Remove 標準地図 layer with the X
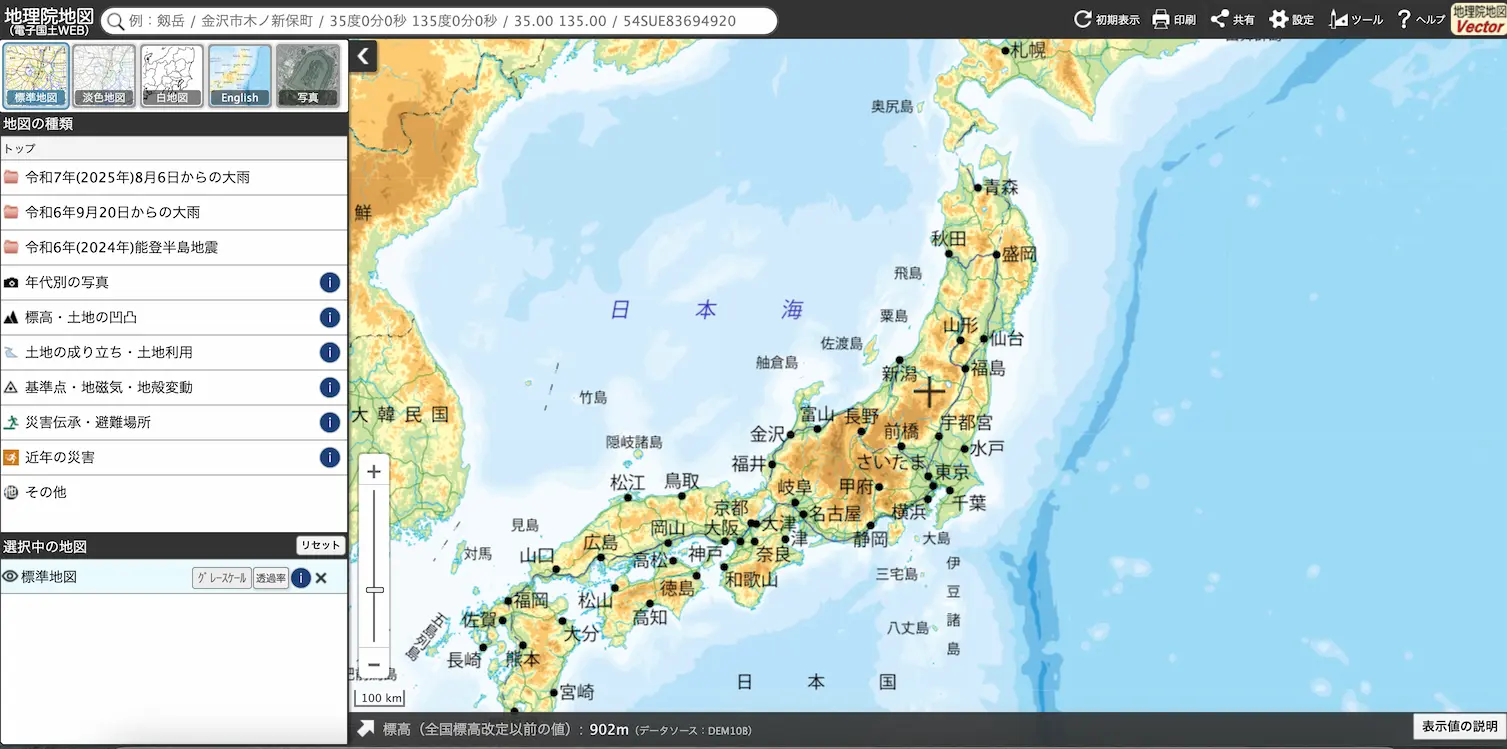 [321, 578]
